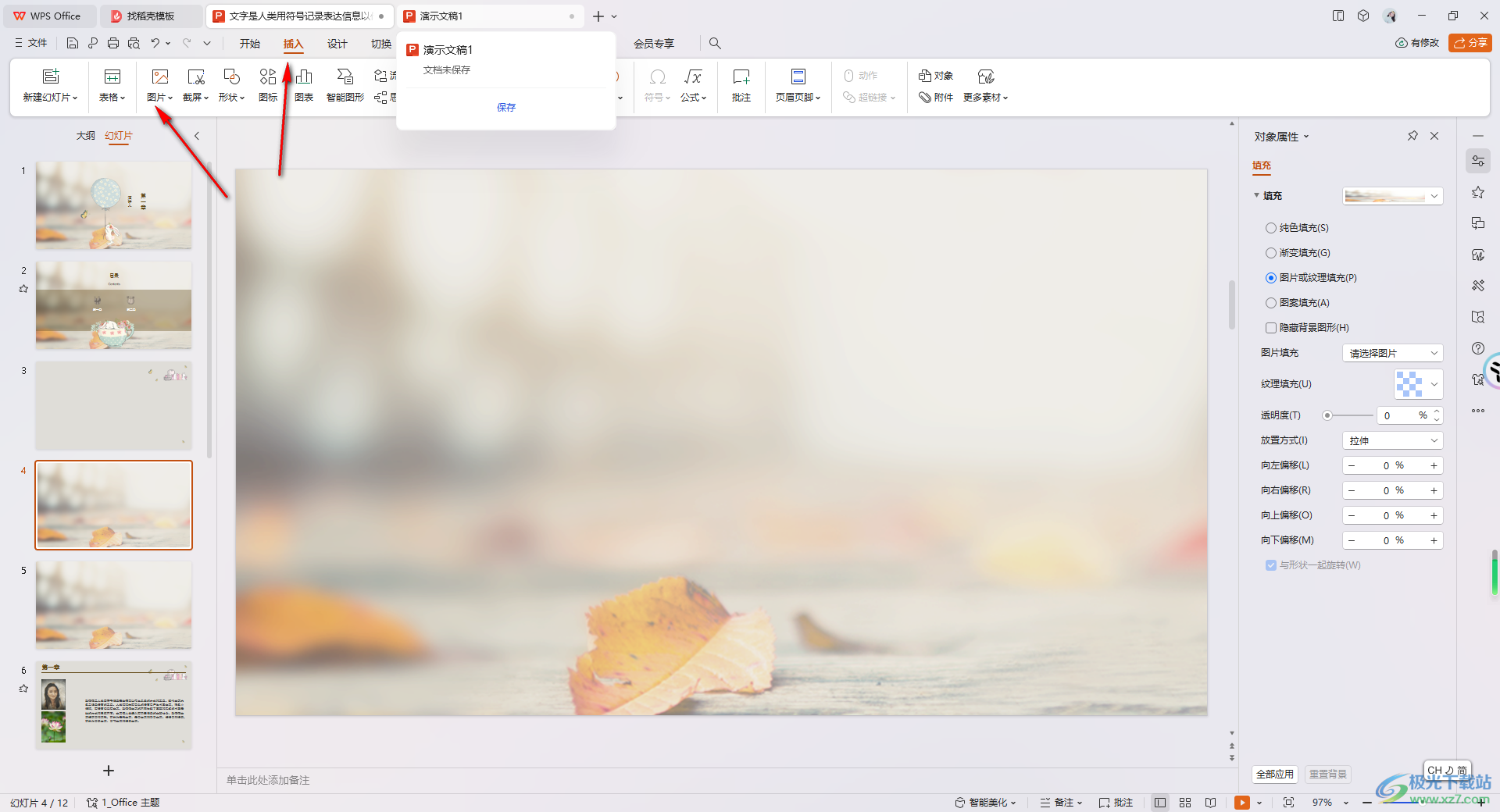The height and width of the screenshot is (812, 1500).
Task: Select Pattern fill (图案填充) radio button
Action: coord(1271,303)
